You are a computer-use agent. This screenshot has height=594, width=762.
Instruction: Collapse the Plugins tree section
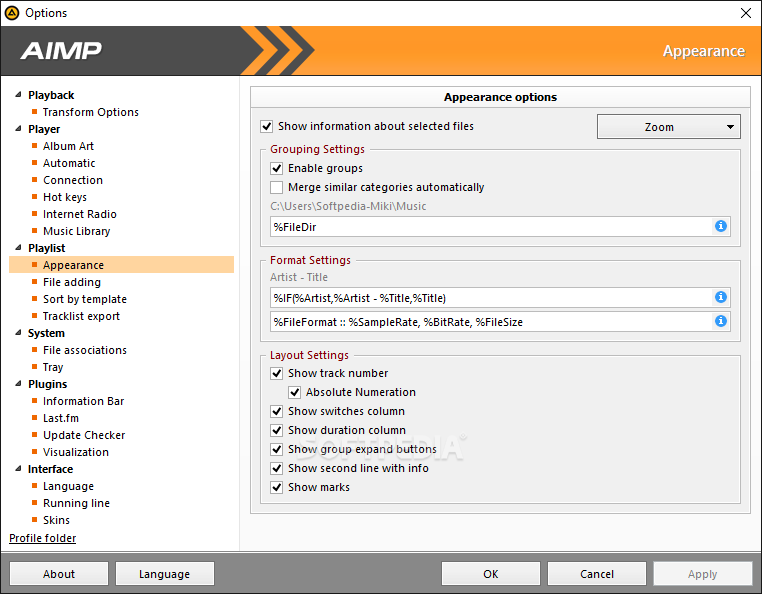click(18, 384)
